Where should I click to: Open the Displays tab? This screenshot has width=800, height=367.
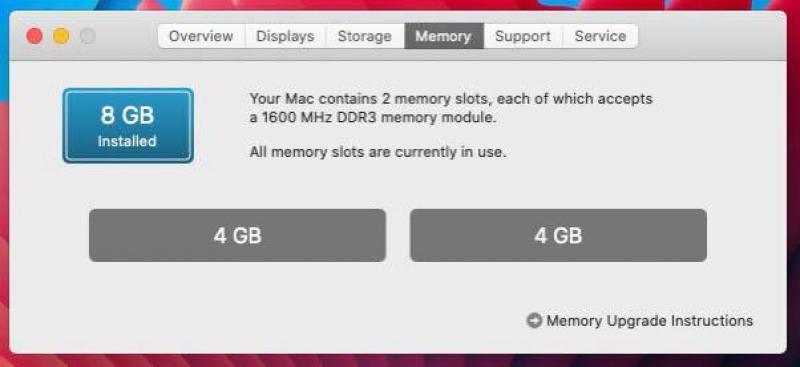pyautogui.click(x=285, y=36)
